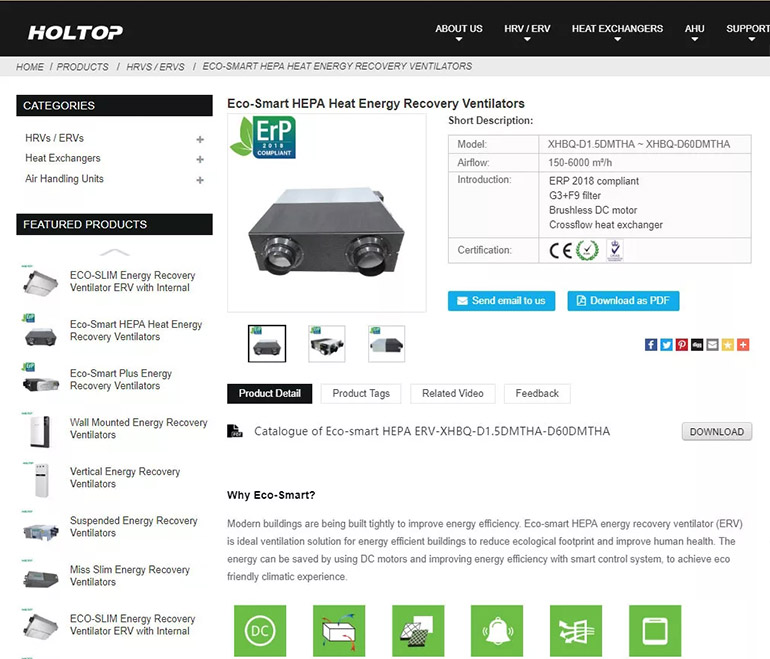Go to HOME in breadcrumb

pyautogui.click(x=29, y=67)
